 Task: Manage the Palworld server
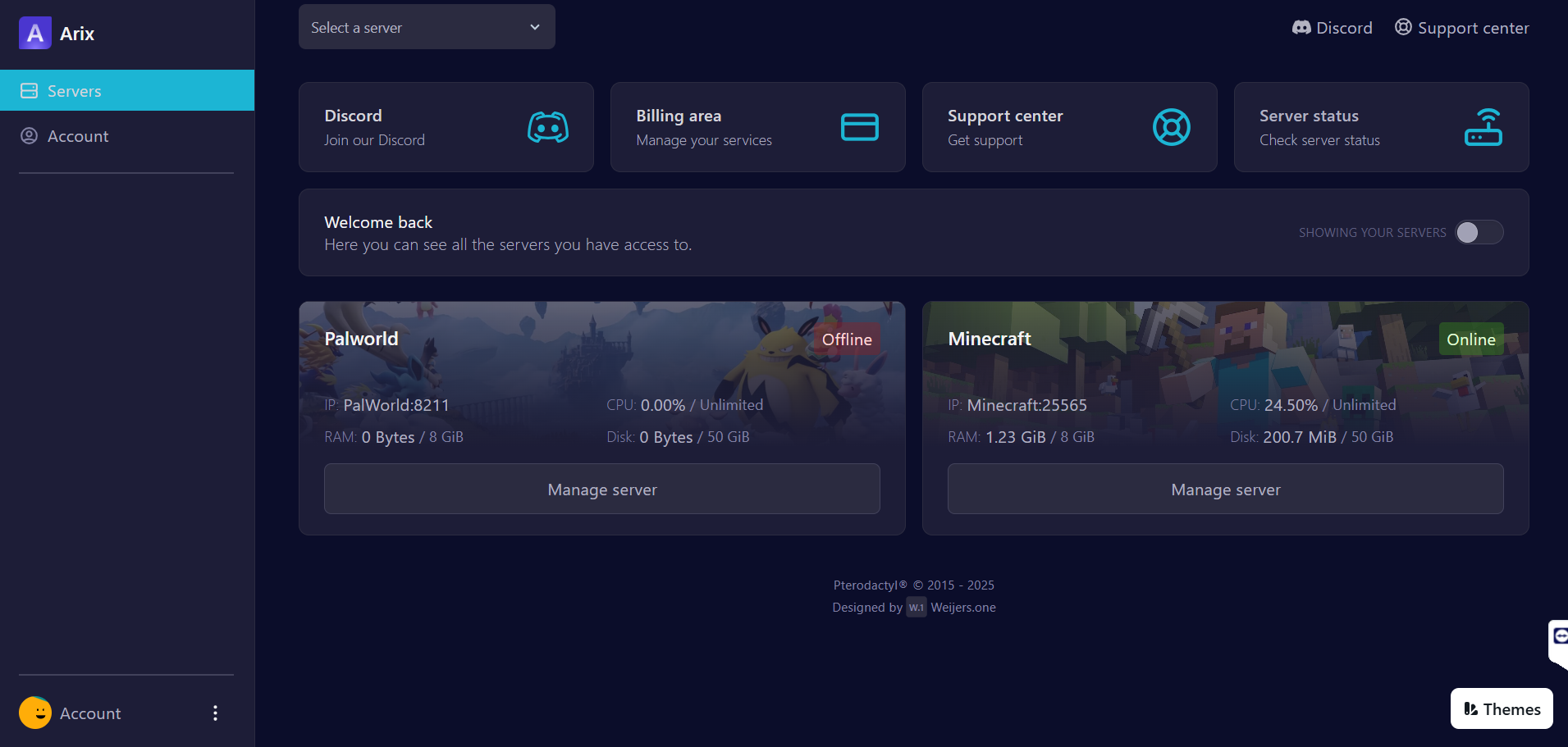[601, 490]
